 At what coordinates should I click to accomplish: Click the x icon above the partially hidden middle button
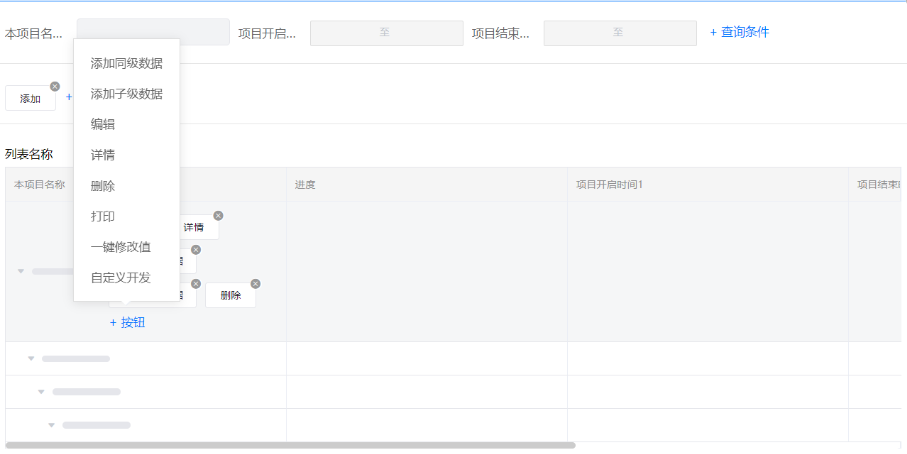[x=196, y=250]
